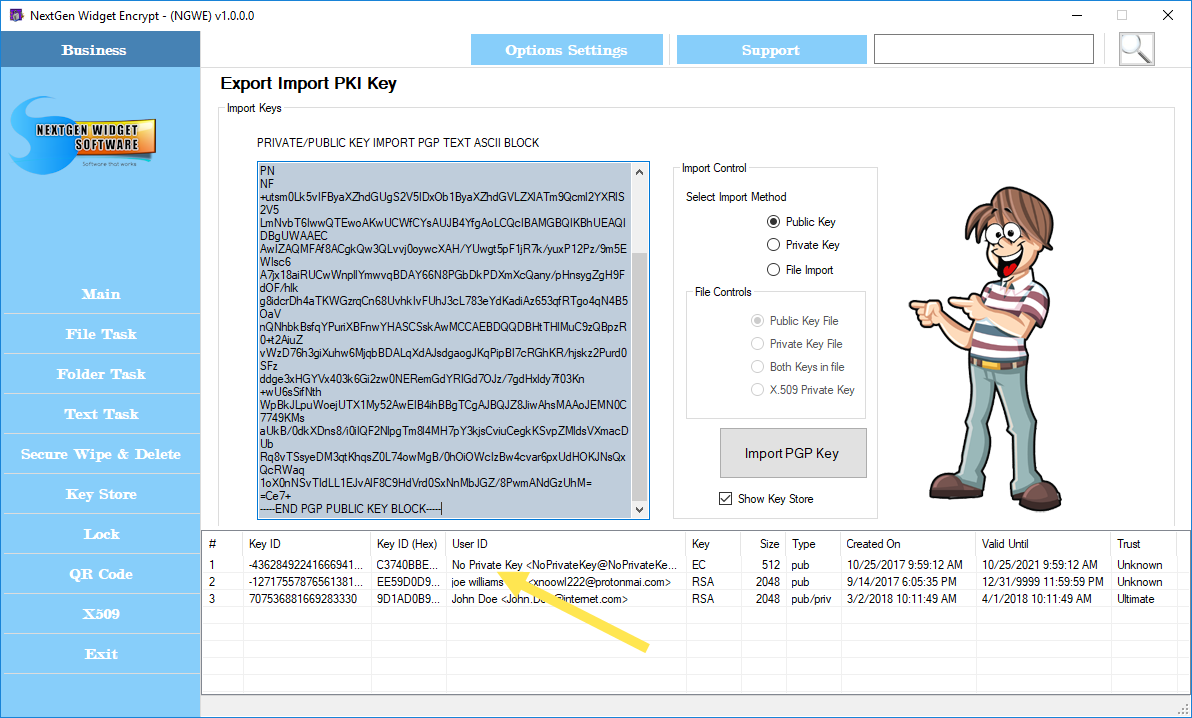The height and width of the screenshot is (718, 1192).
Task: Uncheck the Show Key Store checkbox
Action: pos(725,498)
